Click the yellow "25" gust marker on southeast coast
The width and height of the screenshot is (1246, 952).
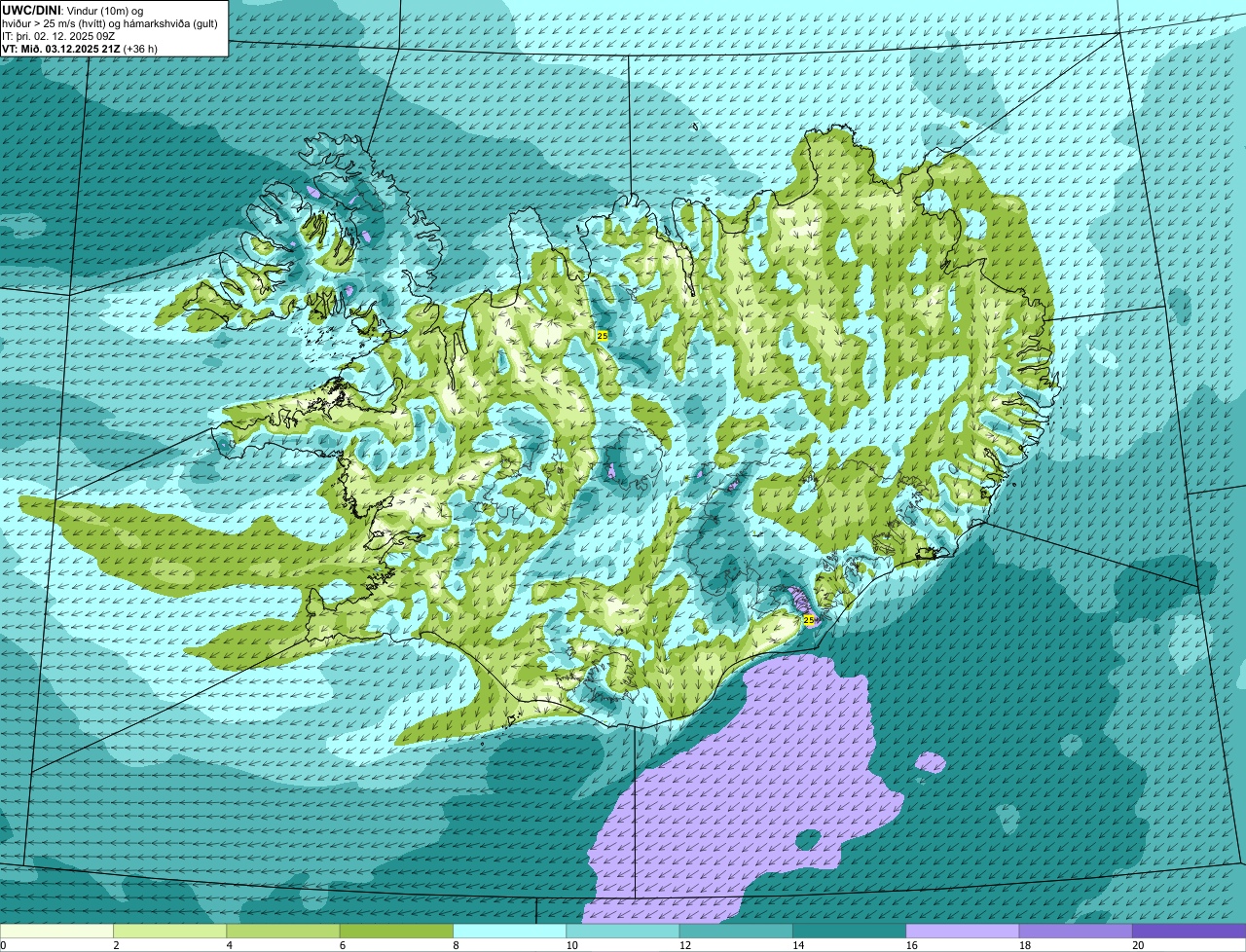[808, 619]
